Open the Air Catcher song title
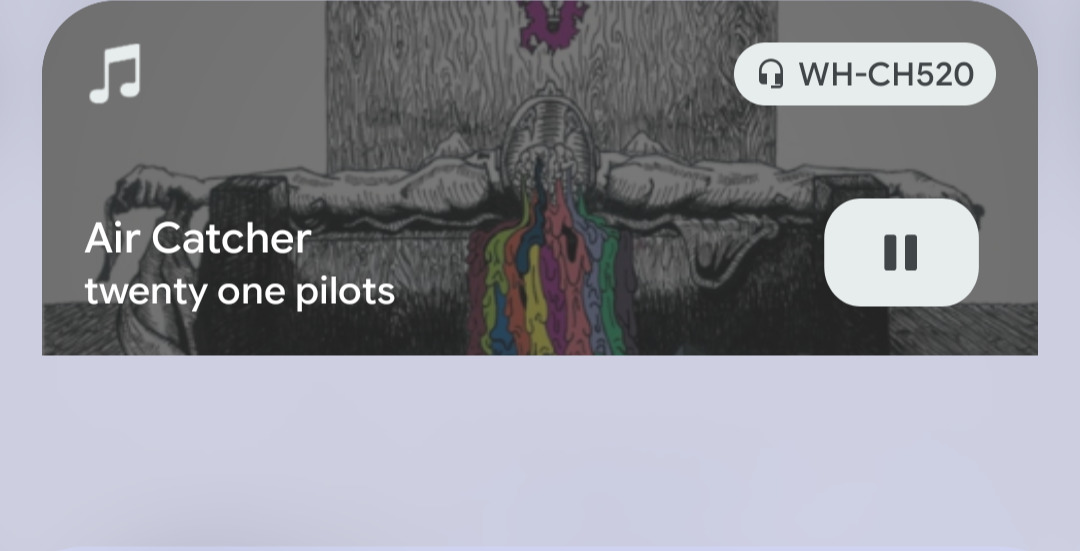This screenshot has height=551, width=1080. [198, 239]
